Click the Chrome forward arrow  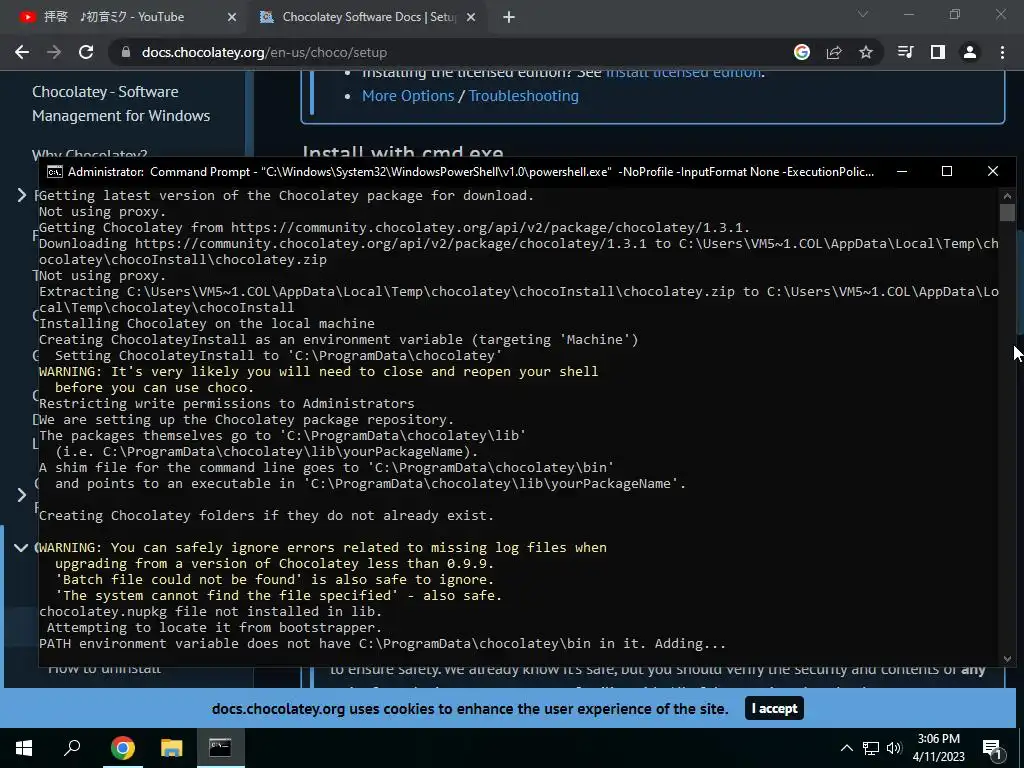pyautogui.click(x=54, y=52)
